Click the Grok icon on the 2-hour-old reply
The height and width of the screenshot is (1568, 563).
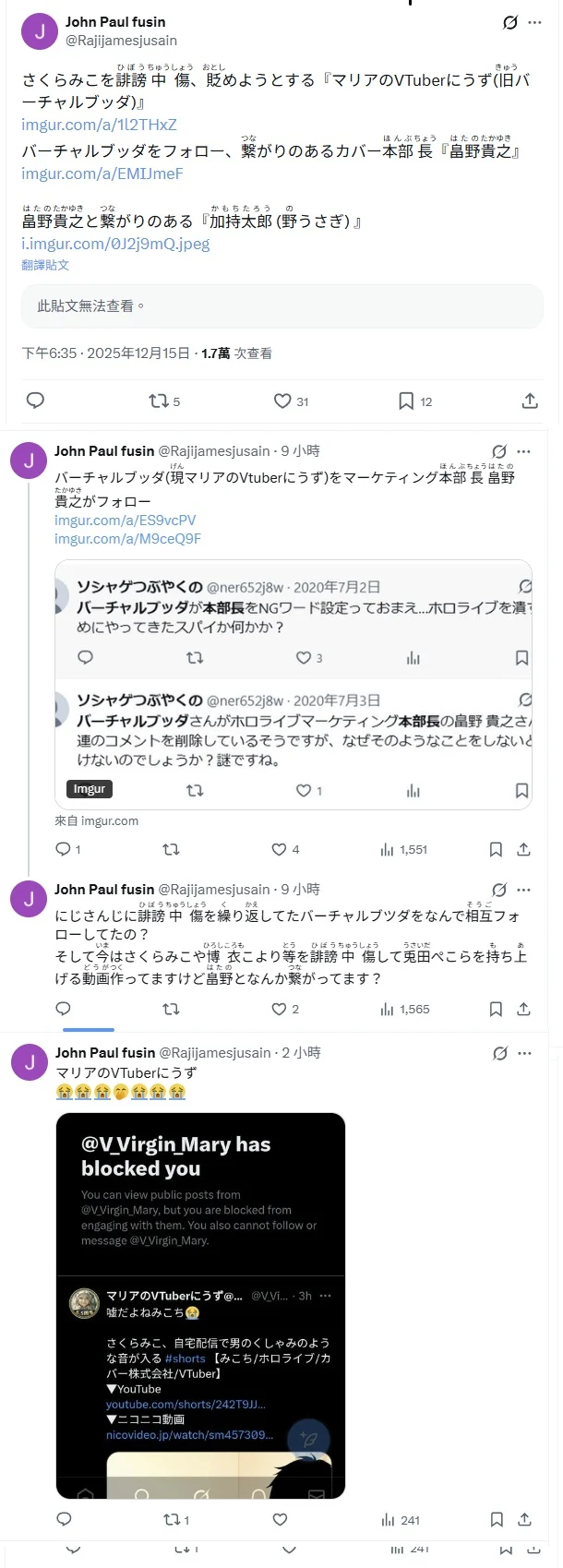(x=500, y=1053)
